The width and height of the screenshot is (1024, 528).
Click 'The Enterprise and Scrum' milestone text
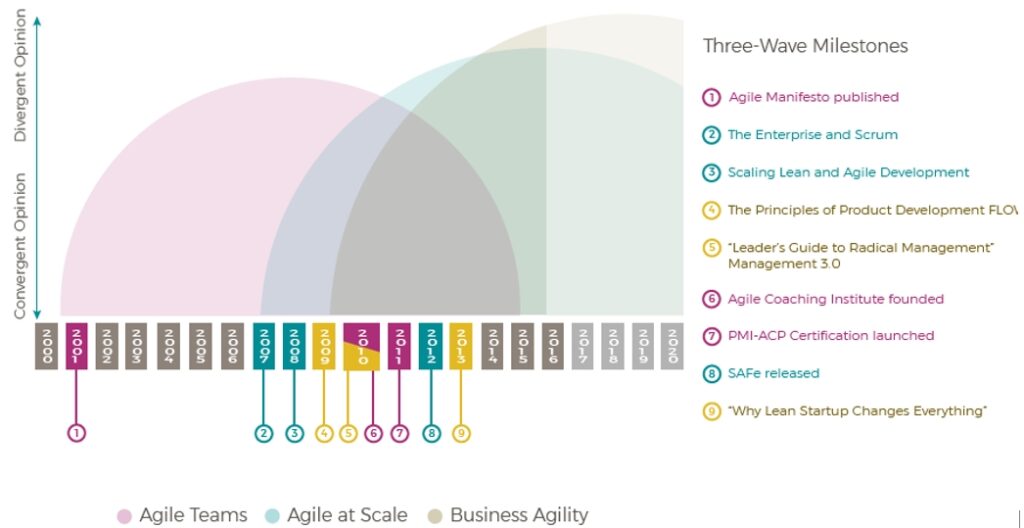pyautogui.click(x=812, y=135)
